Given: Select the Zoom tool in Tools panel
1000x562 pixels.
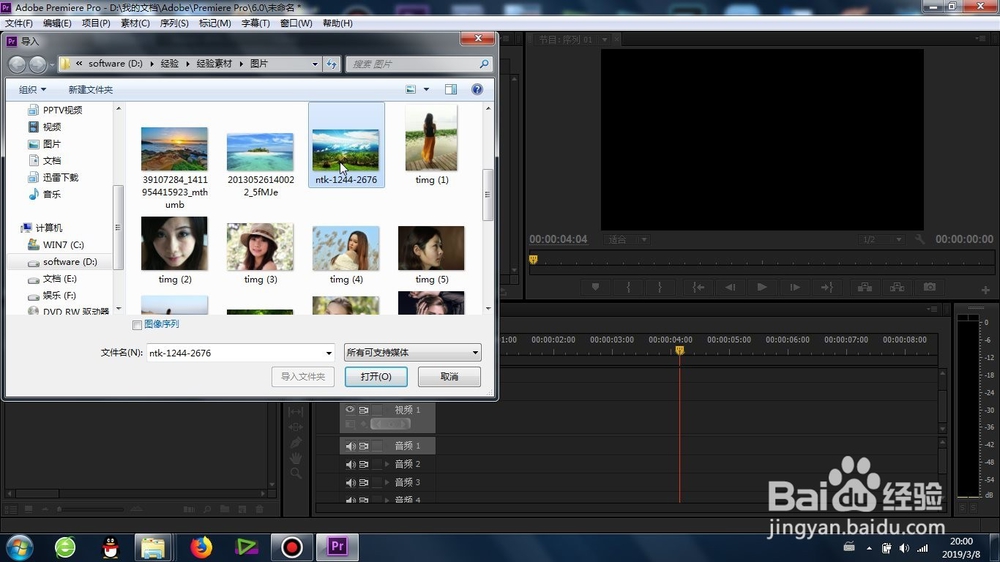Looking at the screenshot, I should (295, 473).
